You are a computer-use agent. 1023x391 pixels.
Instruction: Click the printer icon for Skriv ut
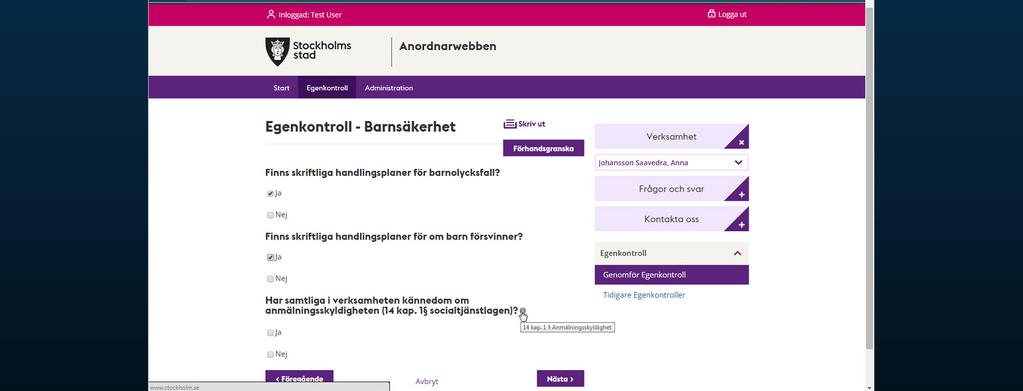pyautogui.click(x=510, y=124)
